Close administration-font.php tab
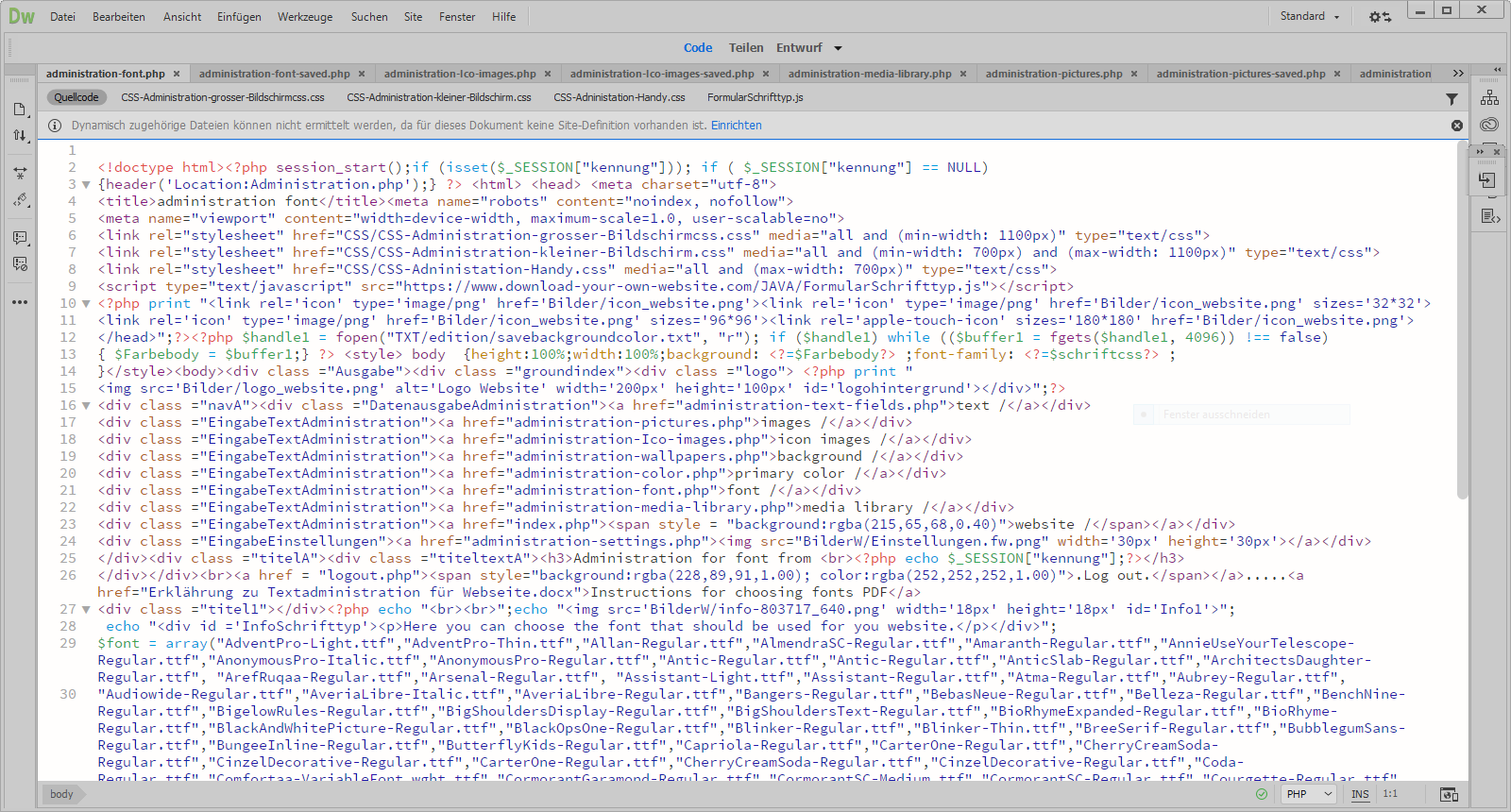 coord(177,74)
